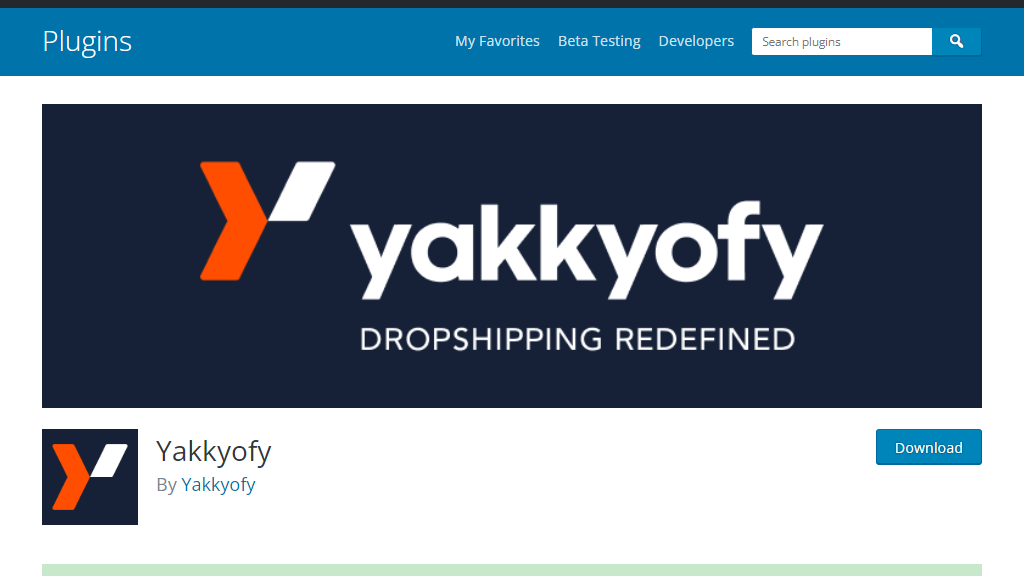Visit the author Yakkyofy profile link
The width and height of the screenshot is (1024, 576).
218,485
